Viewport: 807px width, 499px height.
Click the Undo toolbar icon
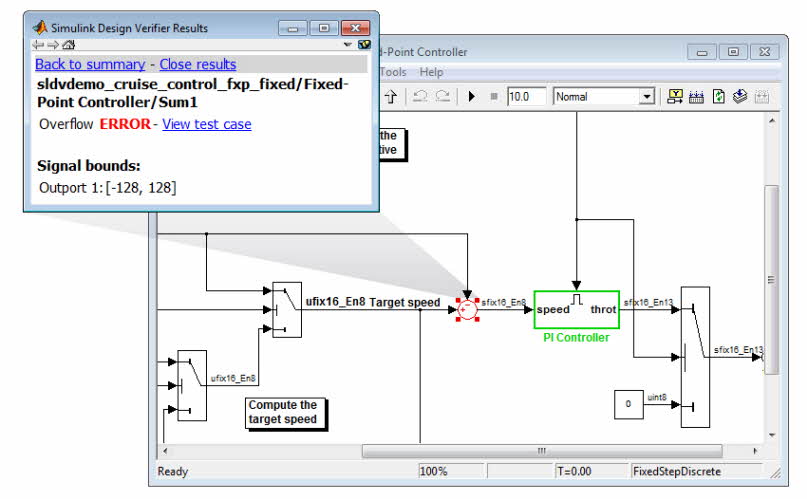420,96
